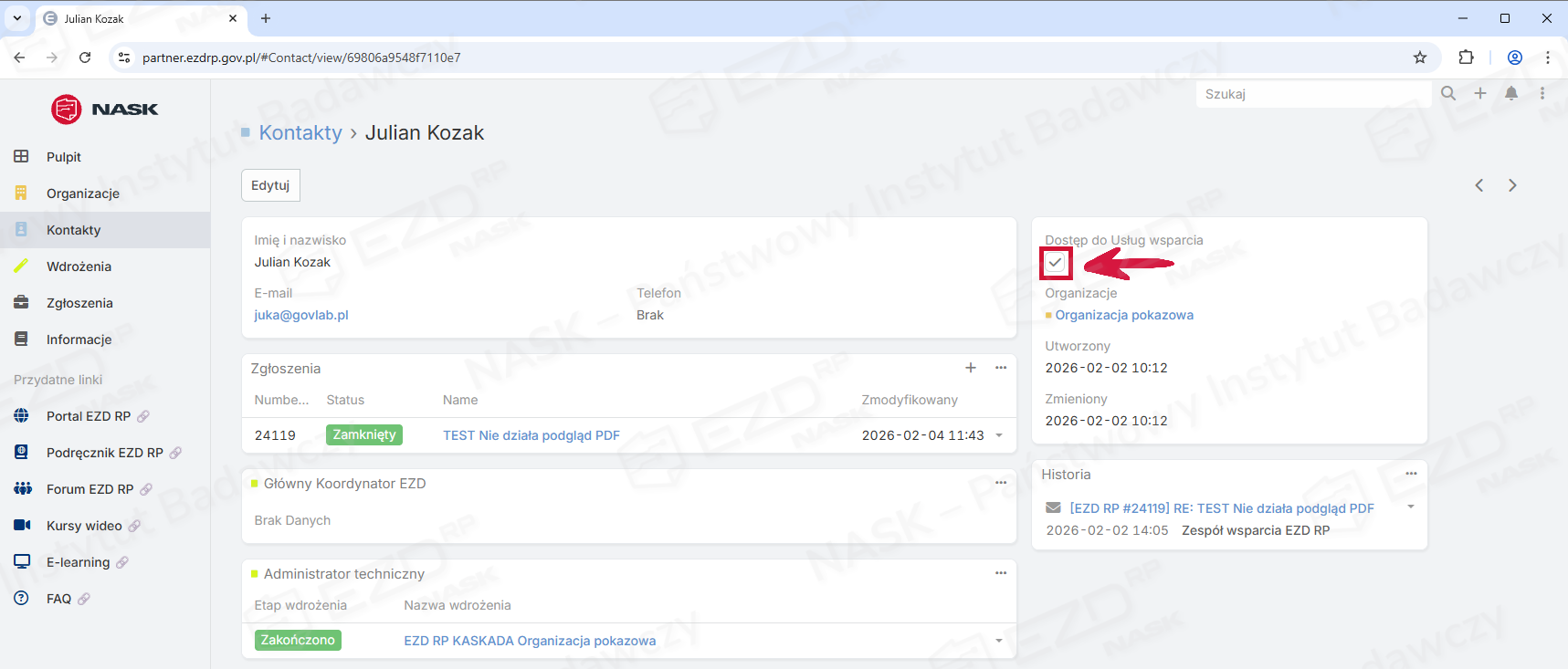Viewport: 1568px width, 669px height.
Task: Open Organizacje in sidebar
Action: (83, 193)
